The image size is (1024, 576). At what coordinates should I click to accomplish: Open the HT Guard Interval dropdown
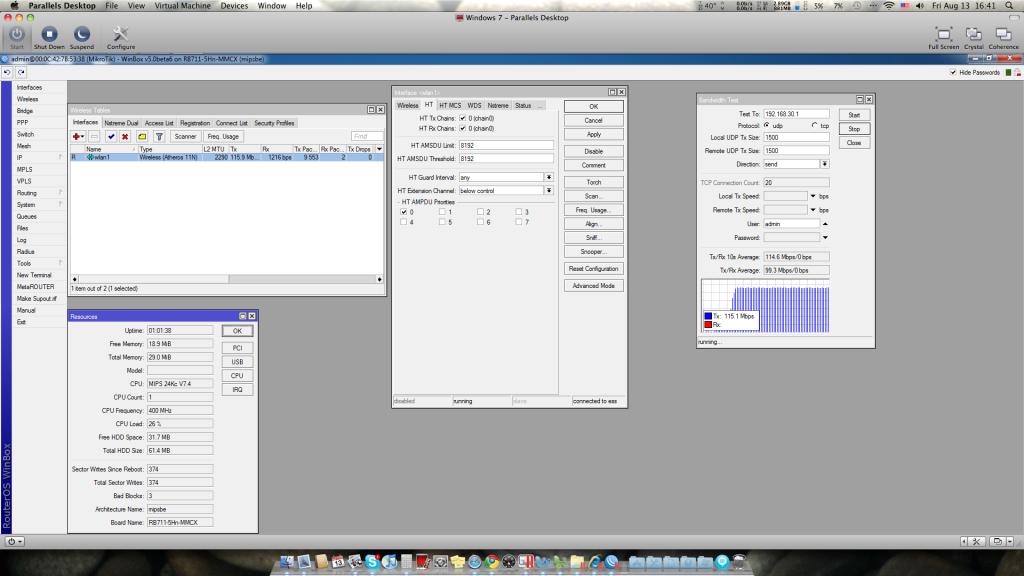click(x=548, y=177)
